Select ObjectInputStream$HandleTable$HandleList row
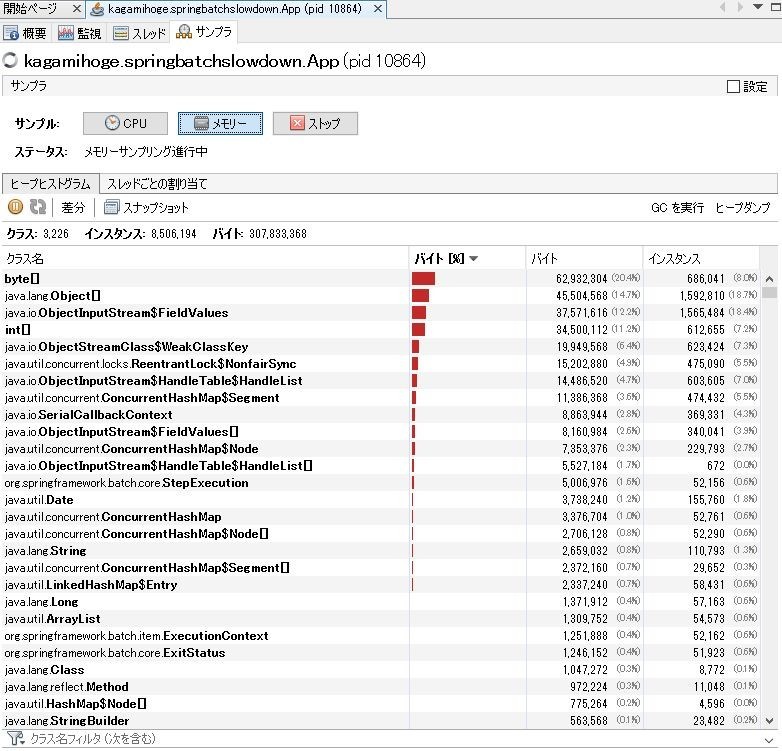The height and width of the screenshot is (751, 782). 381,380
